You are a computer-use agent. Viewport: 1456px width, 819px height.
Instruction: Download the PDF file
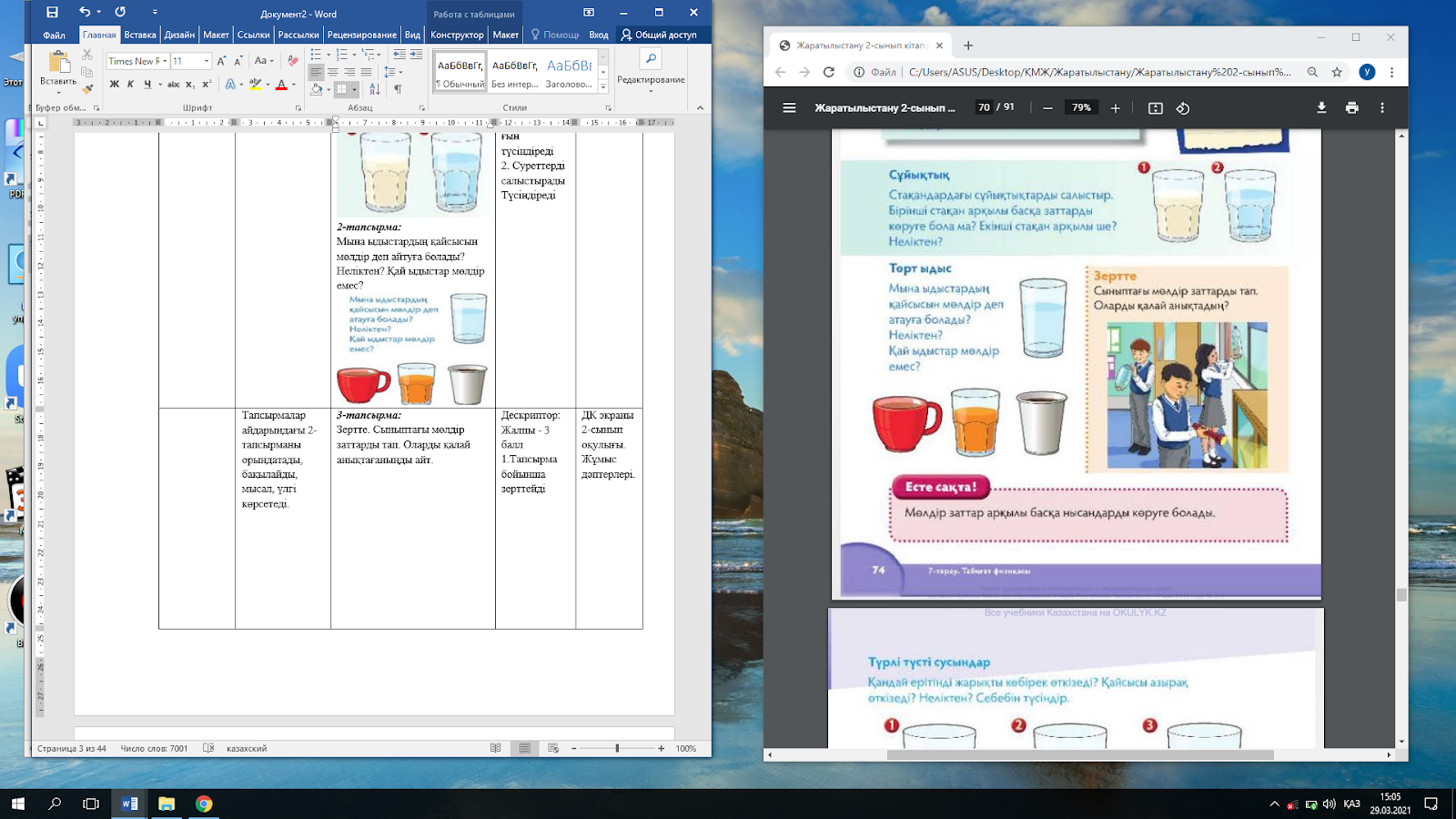(x=1321, y=108)
